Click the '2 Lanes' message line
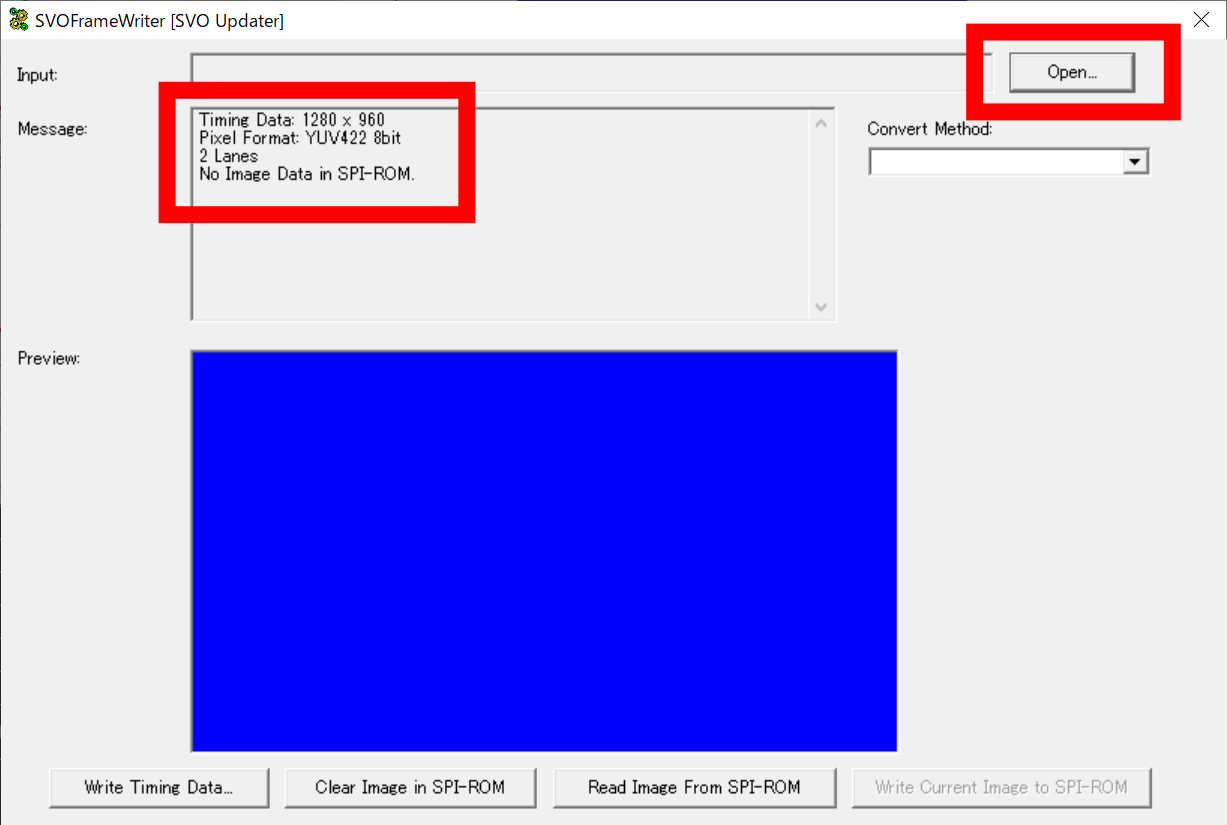The width and height of the screenshot is (1227, 825). tap(228, 156)
